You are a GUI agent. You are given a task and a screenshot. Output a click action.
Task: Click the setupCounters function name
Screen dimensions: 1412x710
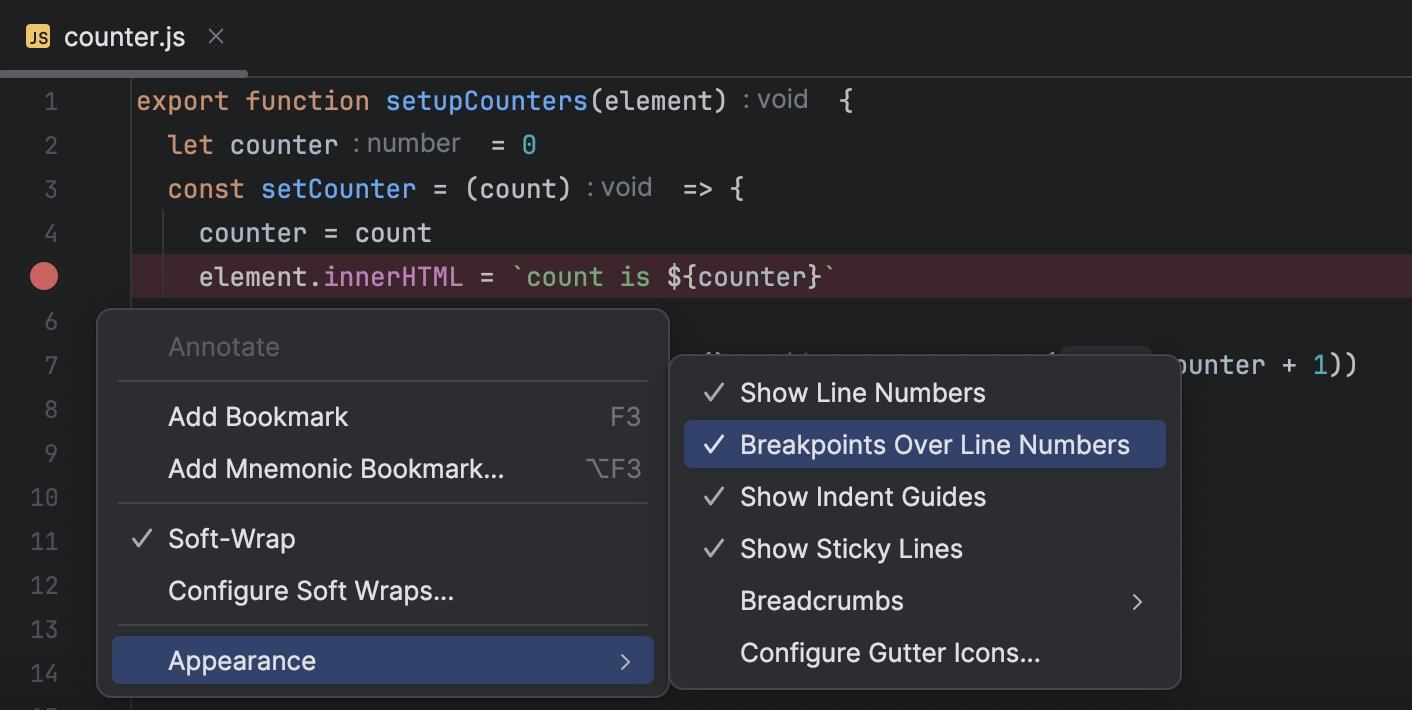coord(487,100)
